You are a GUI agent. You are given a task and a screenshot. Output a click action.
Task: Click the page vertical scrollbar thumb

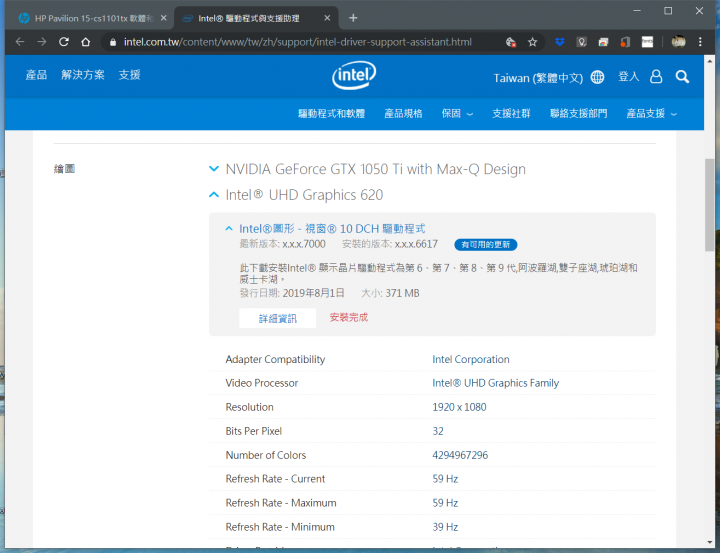(709, 205)
